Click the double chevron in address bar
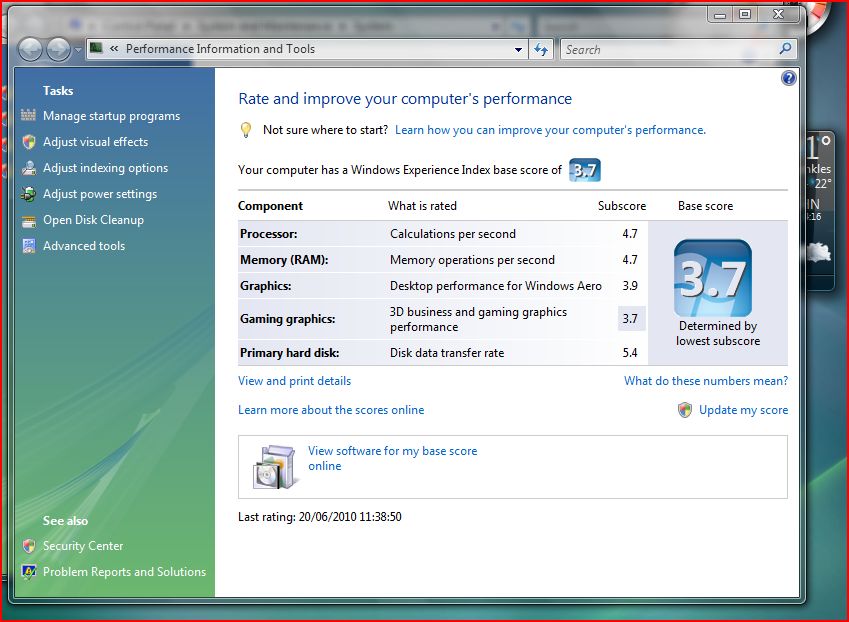The width and height of the screenshot is (849, 622). [114, 49]
